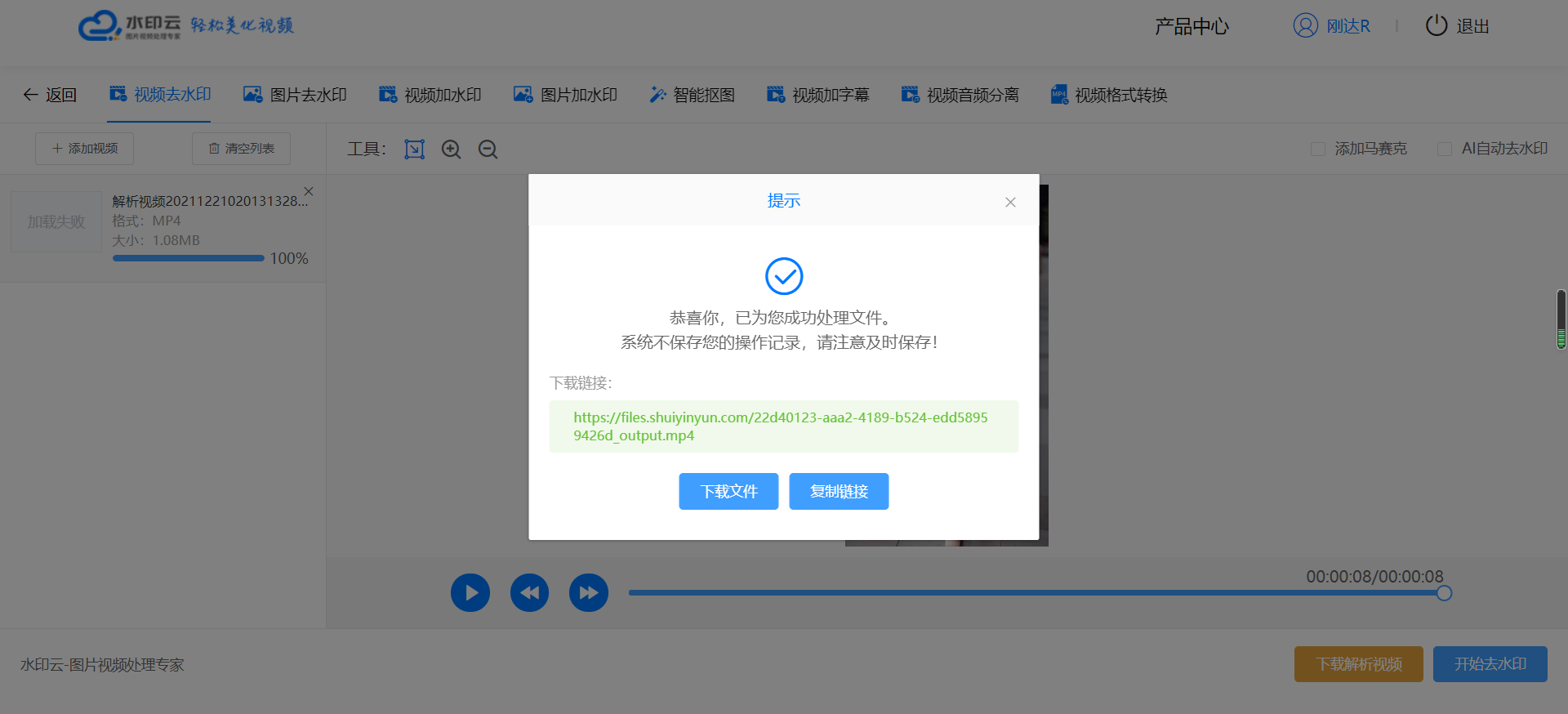This screenshot has height=714, width=1568.
Task: Close the 提示 dialog
Action: click(x=1010, y=202)
